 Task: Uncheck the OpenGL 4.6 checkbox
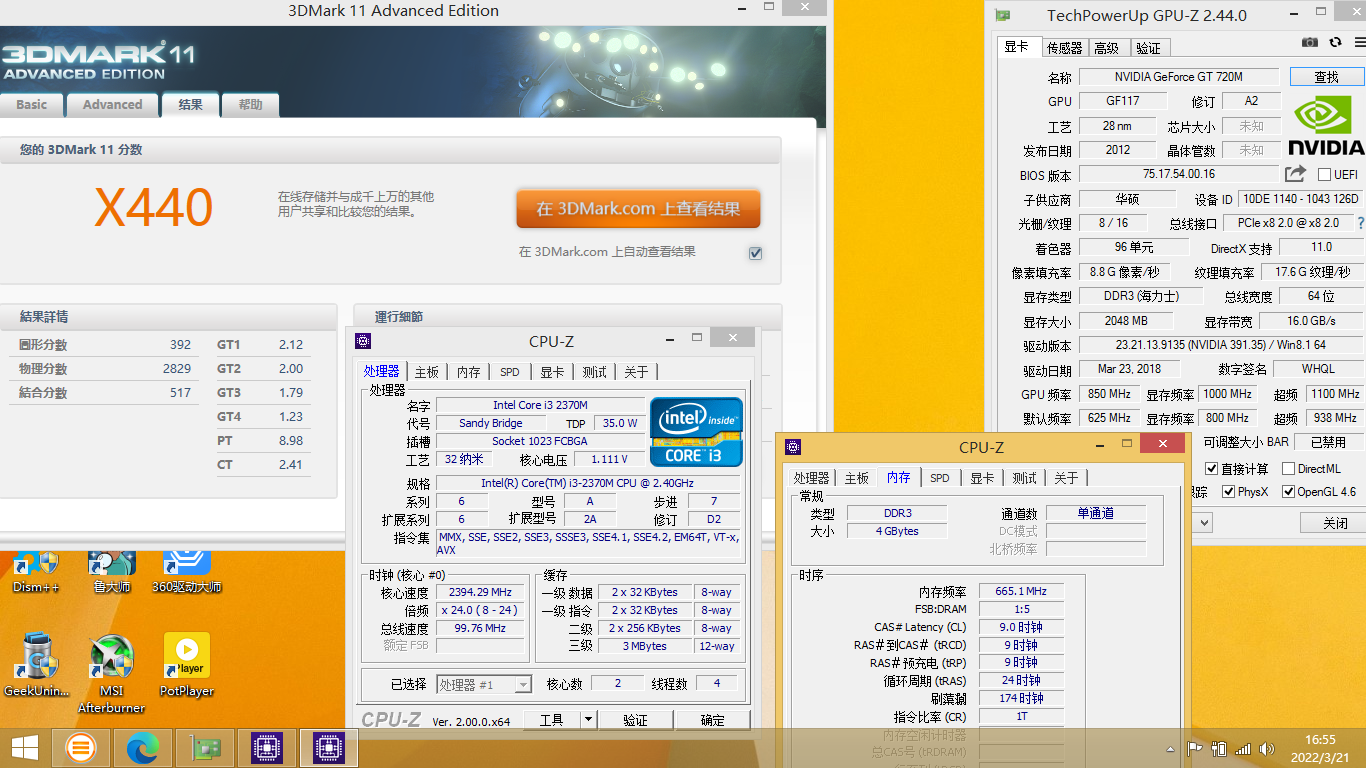(x=1289, y=492)
